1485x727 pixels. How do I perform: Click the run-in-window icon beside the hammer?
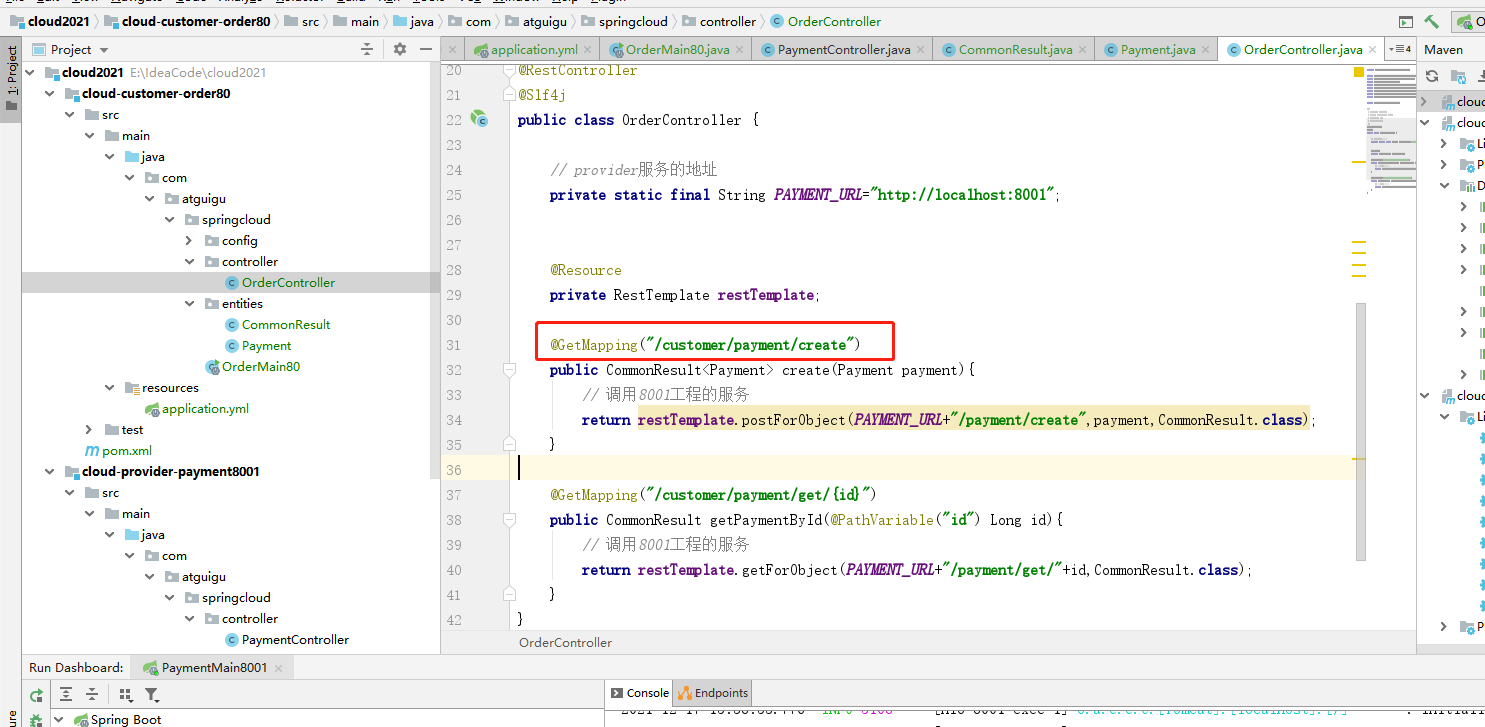pyautogui.click(x=1406, y=21)
